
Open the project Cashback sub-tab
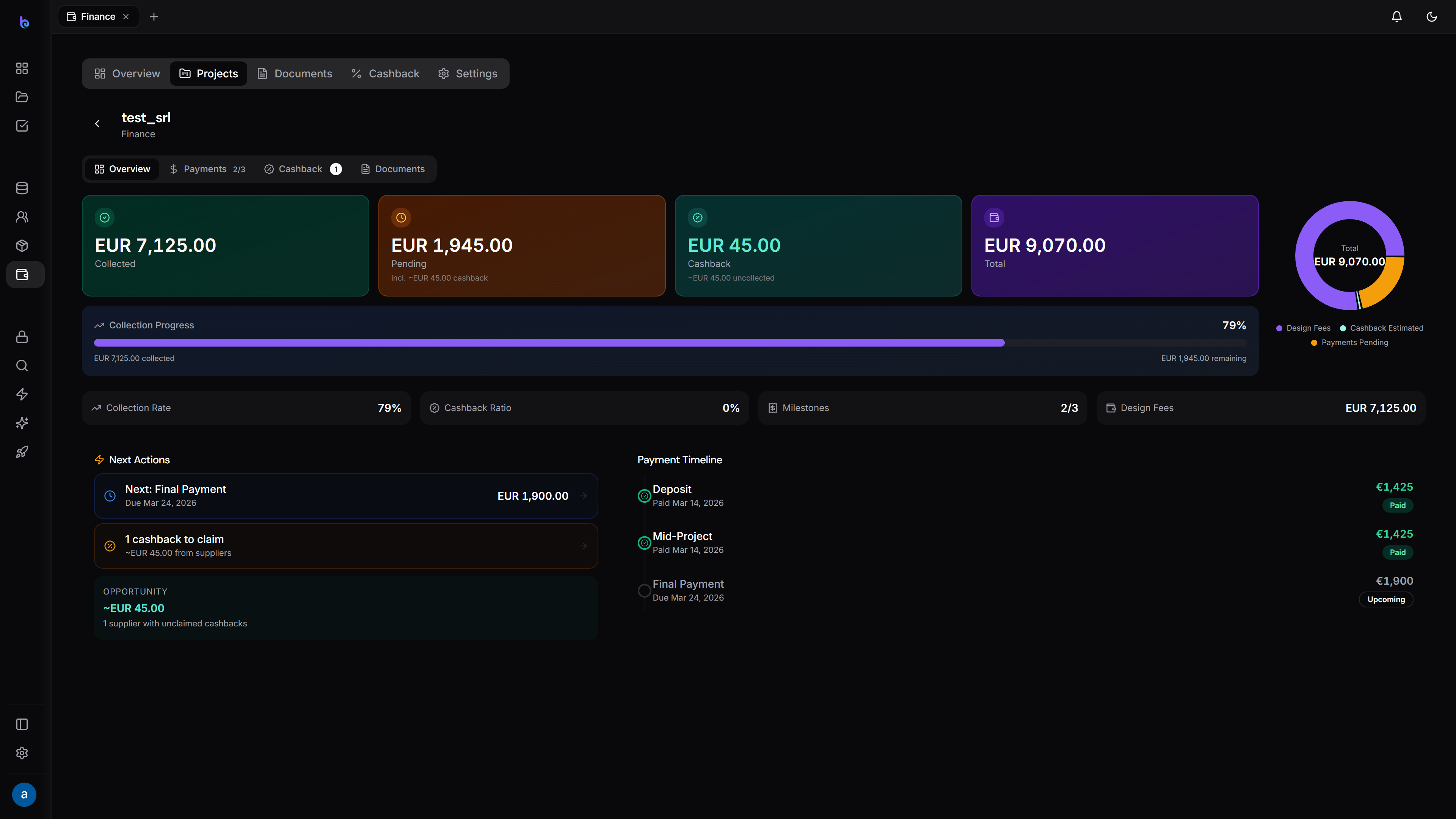pyautogui.click(x=303, y=169)
